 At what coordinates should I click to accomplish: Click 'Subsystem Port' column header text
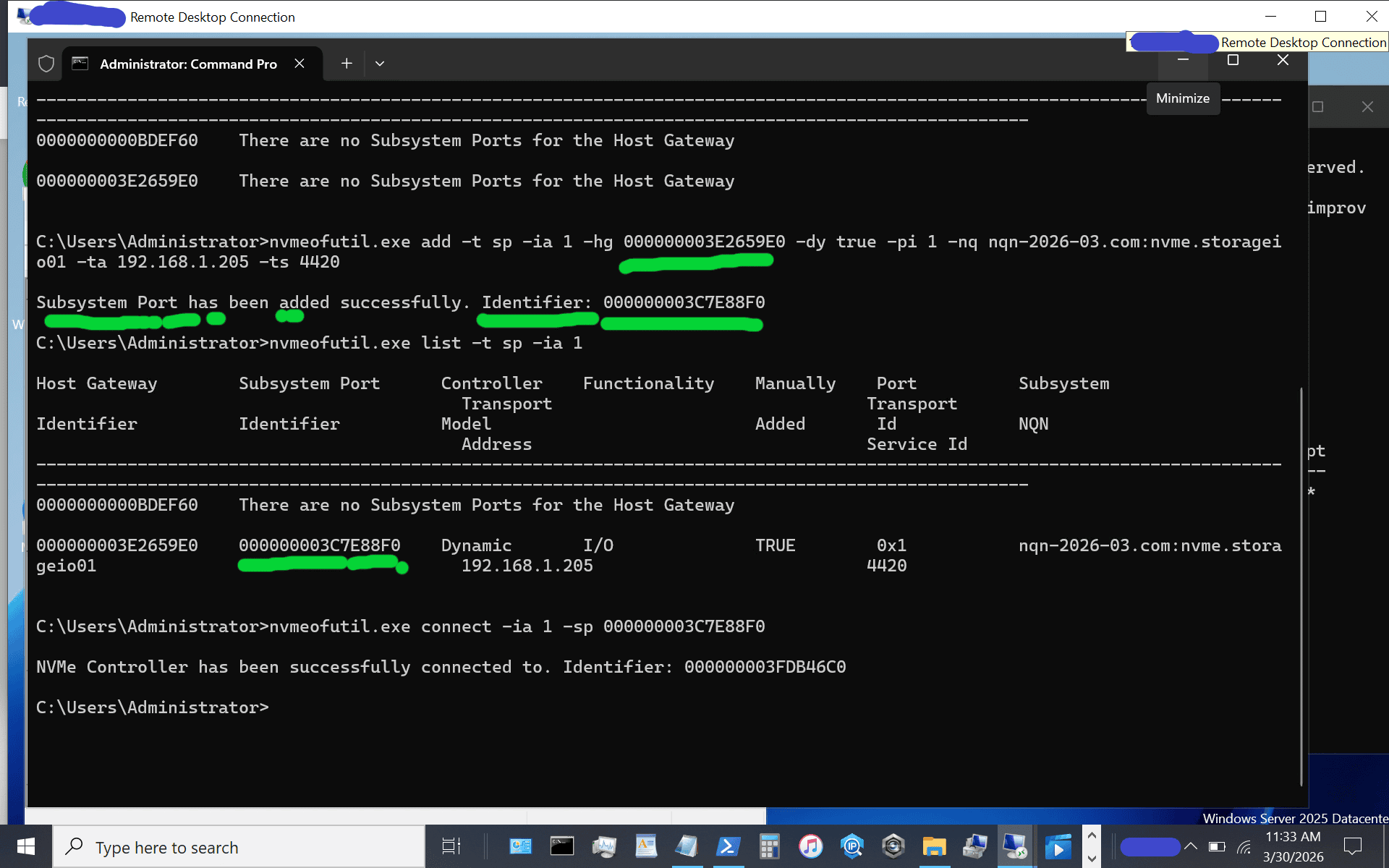pos(309,384)
